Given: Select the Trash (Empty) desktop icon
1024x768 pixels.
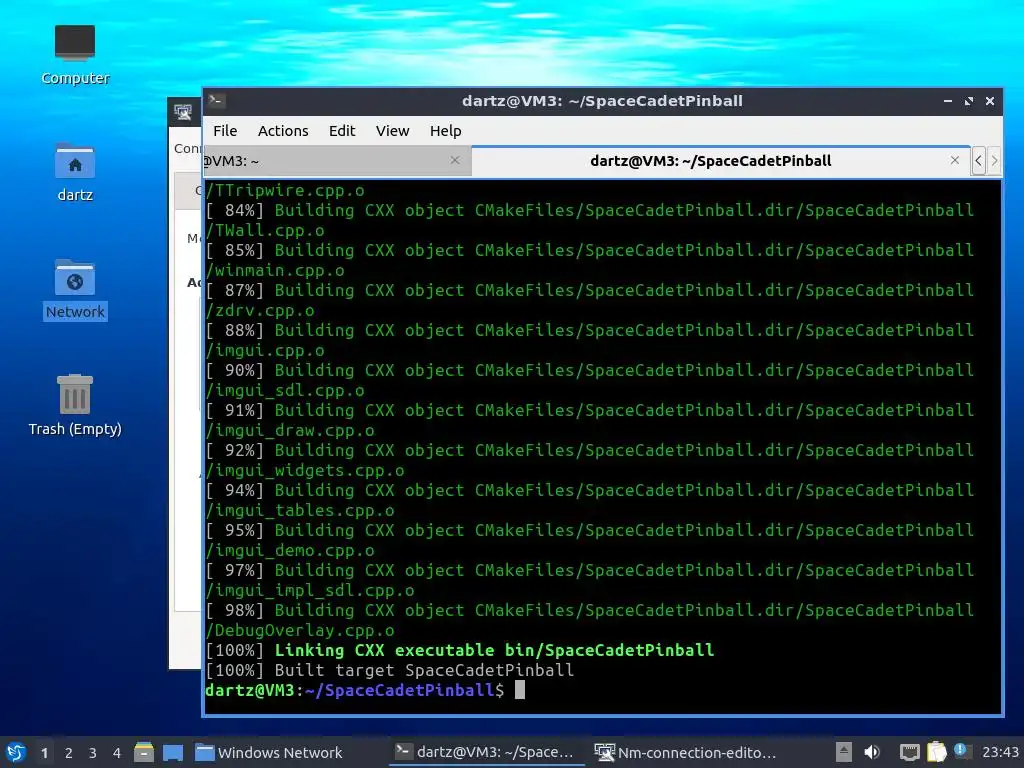Looking at the screenshot, I should click(75, 406).
